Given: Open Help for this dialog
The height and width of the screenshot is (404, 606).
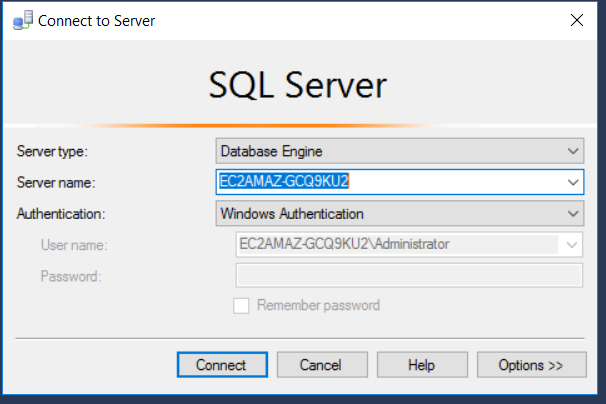Looking at the screenshot, I should tap(422, 365).
